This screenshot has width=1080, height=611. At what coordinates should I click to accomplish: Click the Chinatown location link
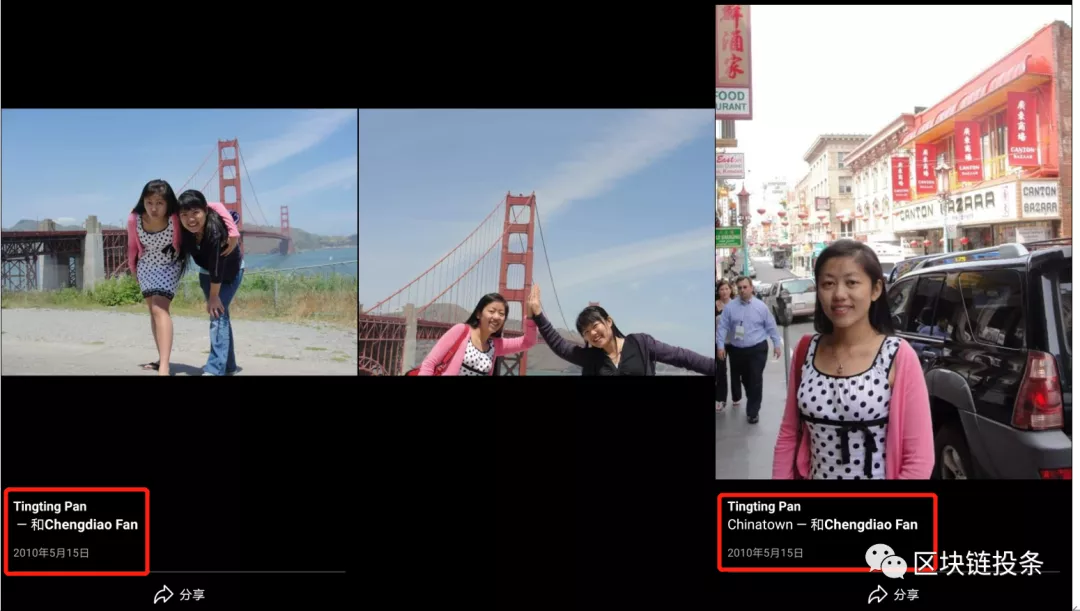[x=760, y=525]
